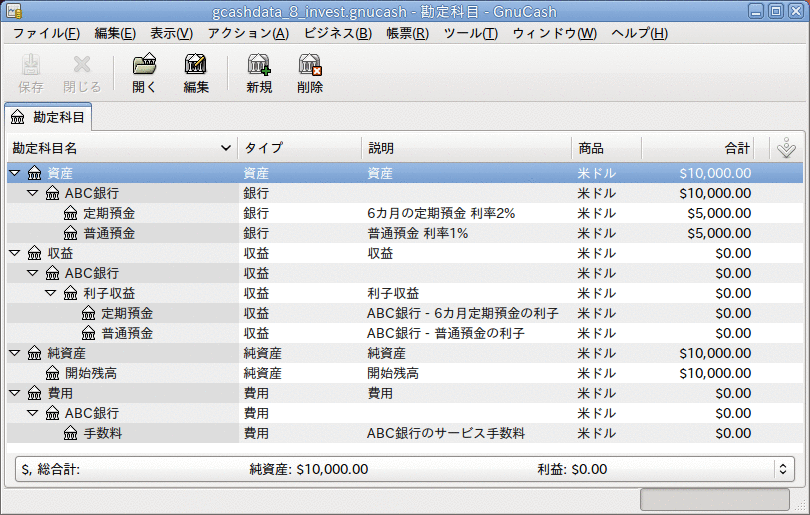This screenshot has width=810, height=515.
Task: Select 普通預金 row with 利率1% description
Action: tap(405, 233)
